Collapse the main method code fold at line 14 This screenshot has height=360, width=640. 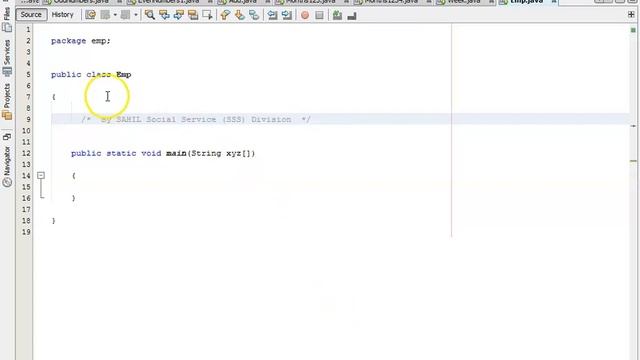click(41, 176)
